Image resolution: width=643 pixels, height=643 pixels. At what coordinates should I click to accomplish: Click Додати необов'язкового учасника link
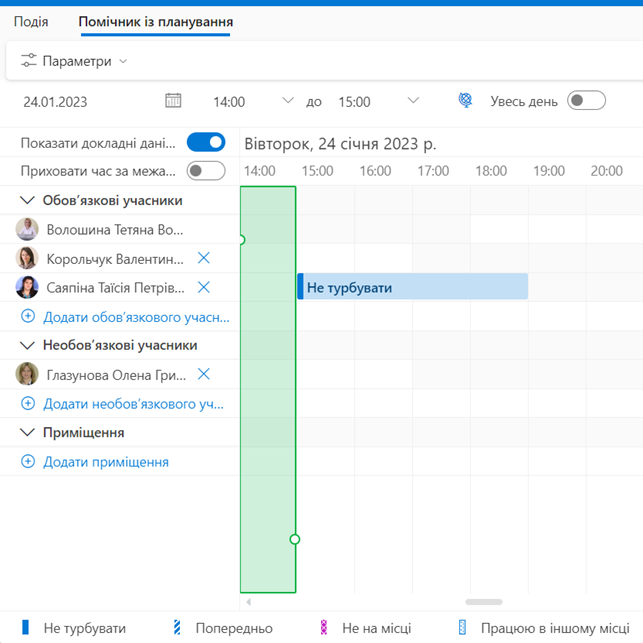coord(133,404)
